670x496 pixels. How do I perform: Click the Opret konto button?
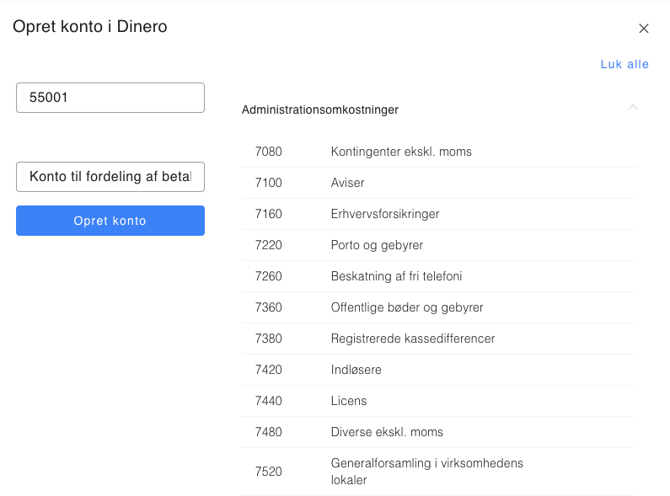pos(110,220)
